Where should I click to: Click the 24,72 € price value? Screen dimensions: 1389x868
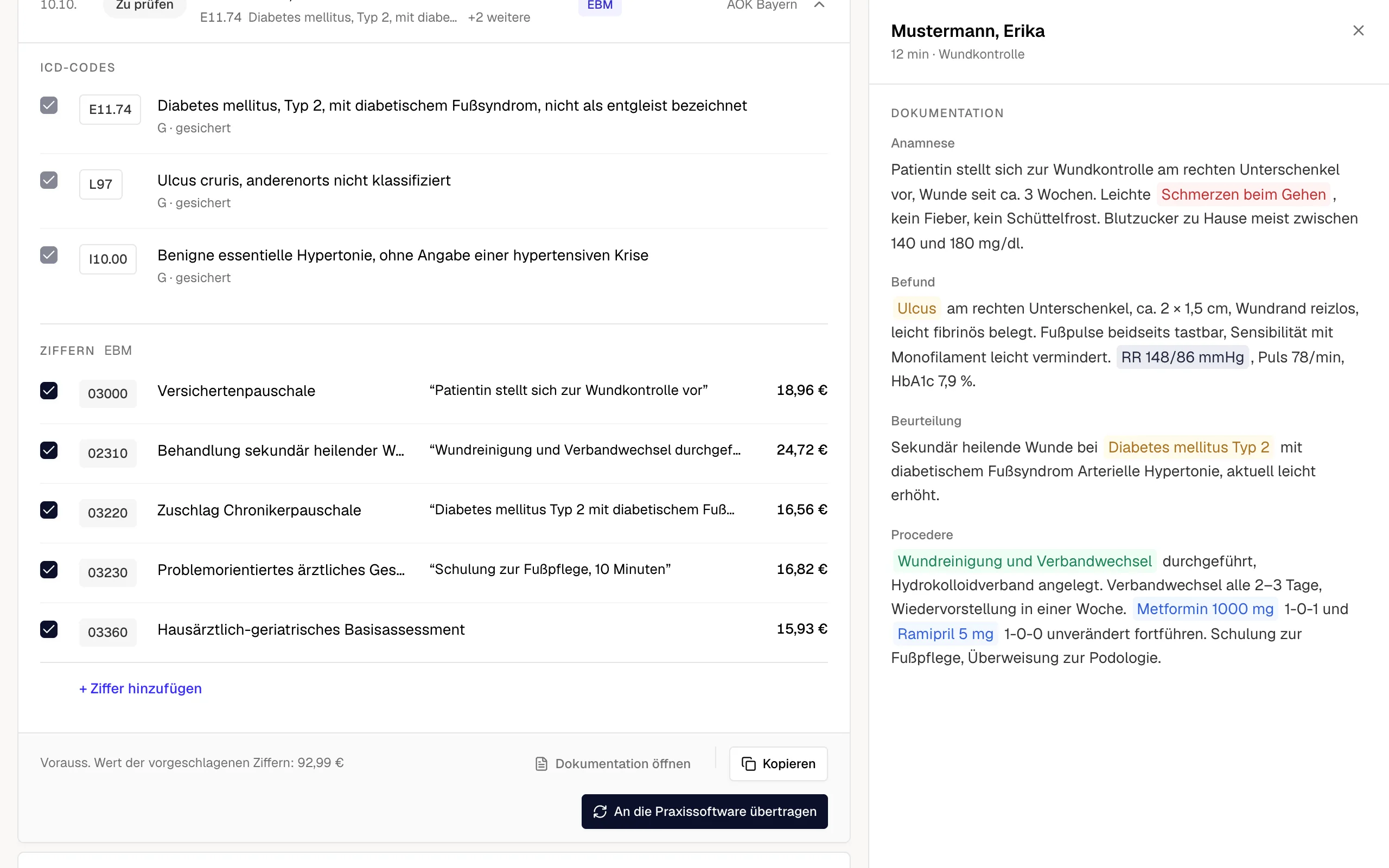tap(802, 450)
